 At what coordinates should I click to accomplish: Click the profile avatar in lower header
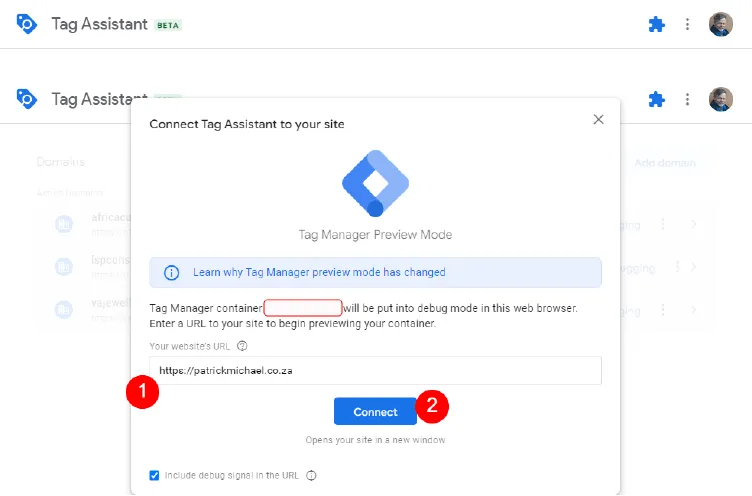click(x=720, y=99)
